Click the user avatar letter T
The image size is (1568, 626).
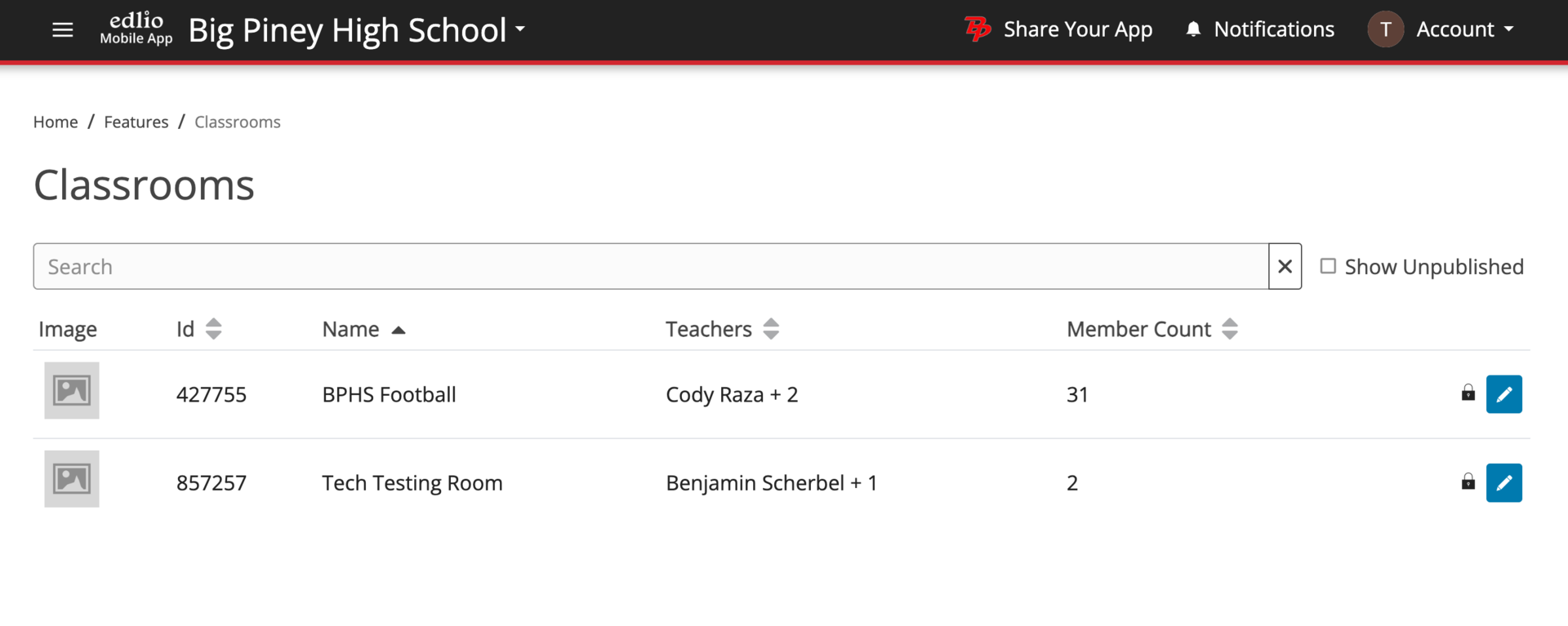(1385, 29)
